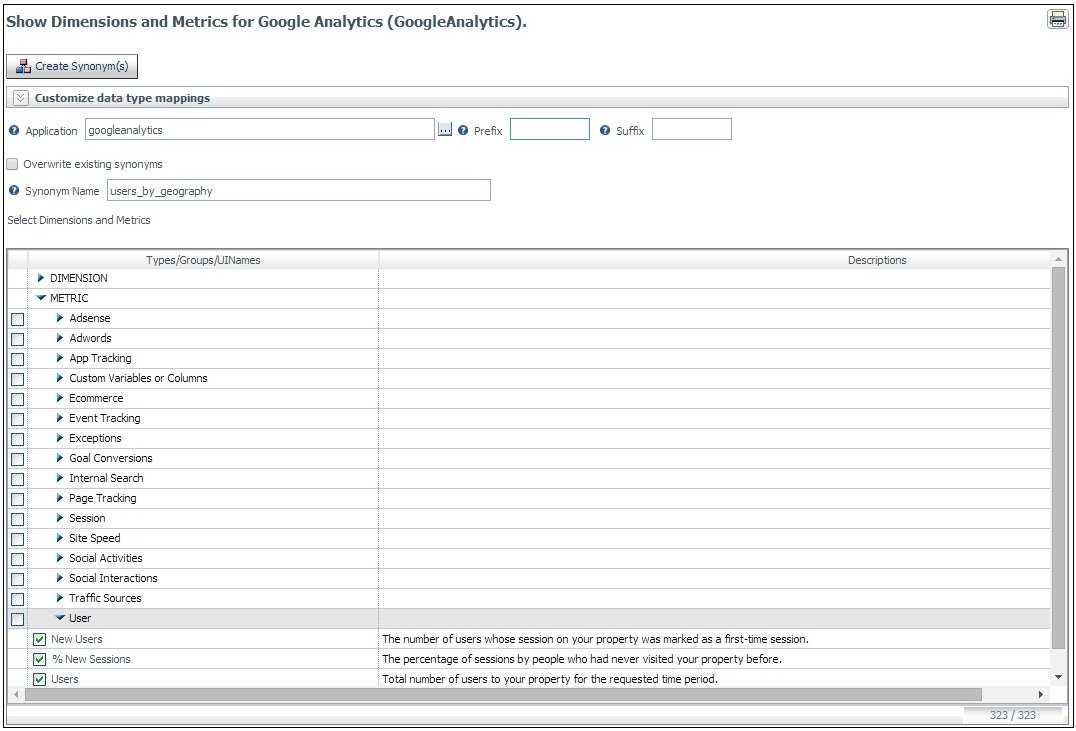Image resolution: width=1076 pixels, height=731 pixels.
Task: Check the Adsense group checkbox
Action: pos(18,319)
